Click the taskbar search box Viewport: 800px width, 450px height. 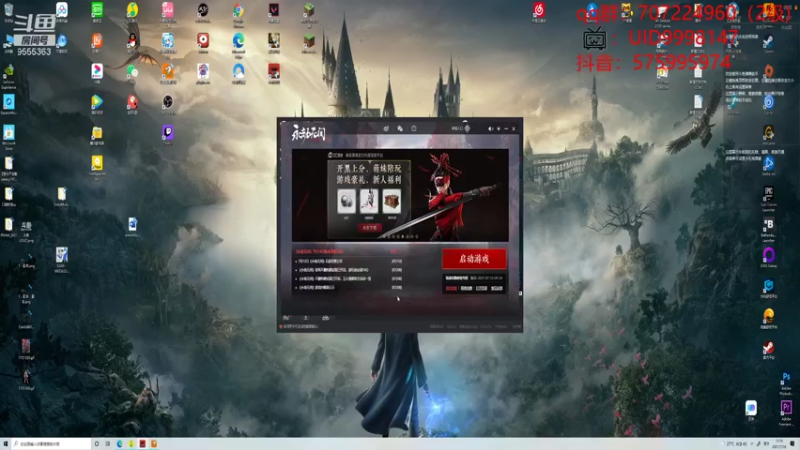click(x=52, y=444)
